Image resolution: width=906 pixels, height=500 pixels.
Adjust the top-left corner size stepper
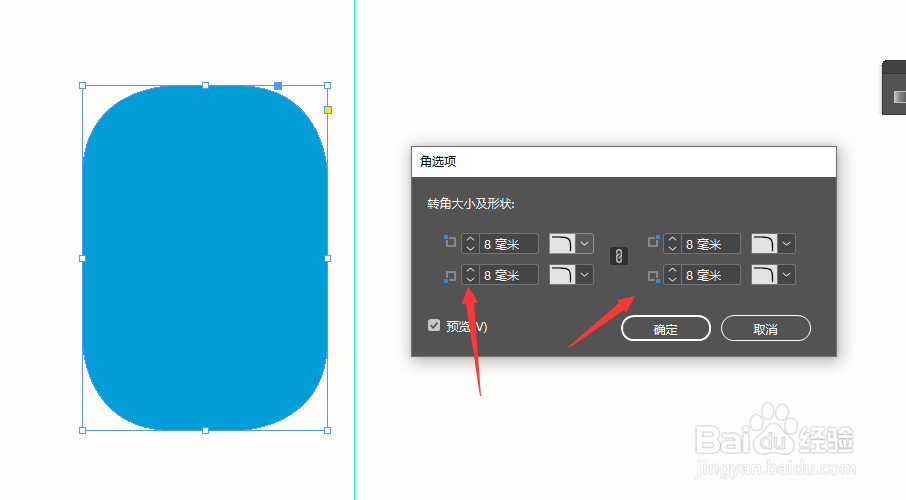pyautogui.click(x=470, y=244)
